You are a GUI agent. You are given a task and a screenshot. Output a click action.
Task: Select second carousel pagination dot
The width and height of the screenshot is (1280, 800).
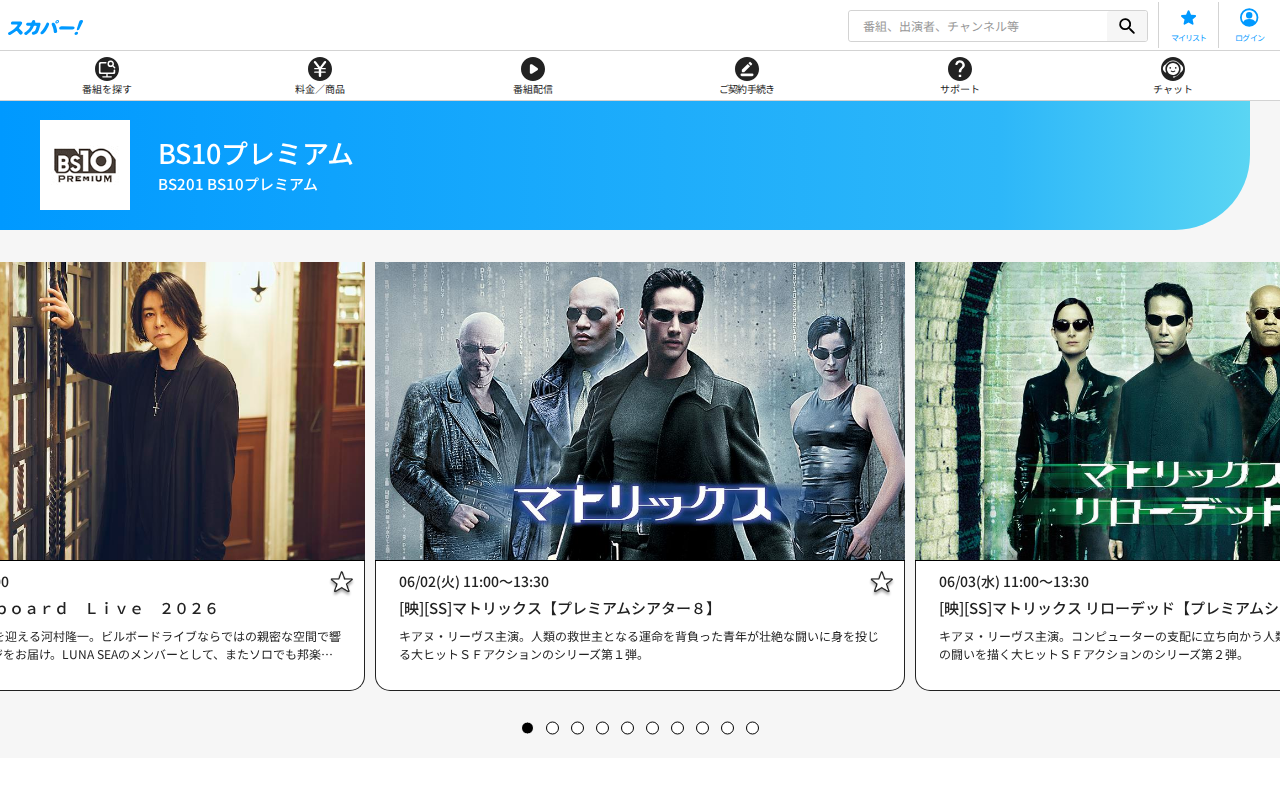pyautogui.click(x=552, y=728)
